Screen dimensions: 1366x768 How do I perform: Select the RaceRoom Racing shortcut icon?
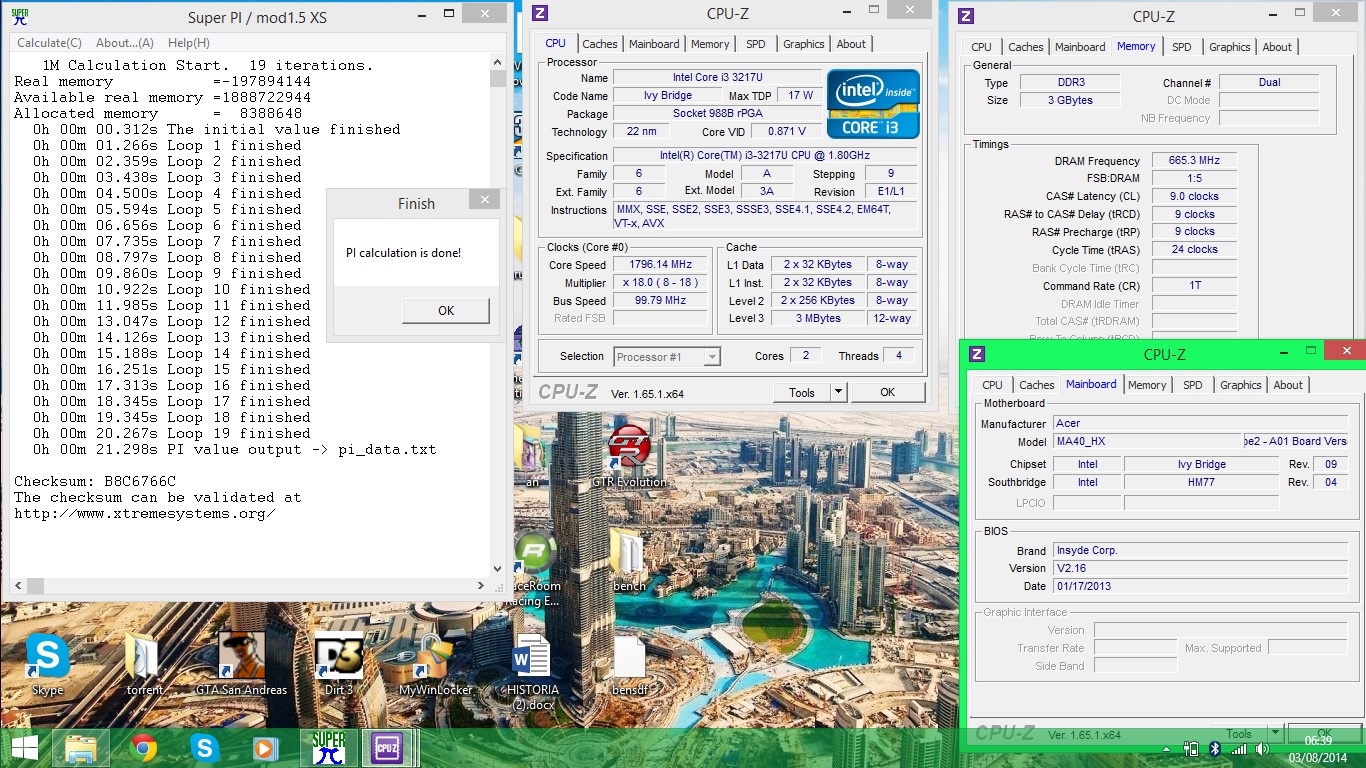pos(535,570)
